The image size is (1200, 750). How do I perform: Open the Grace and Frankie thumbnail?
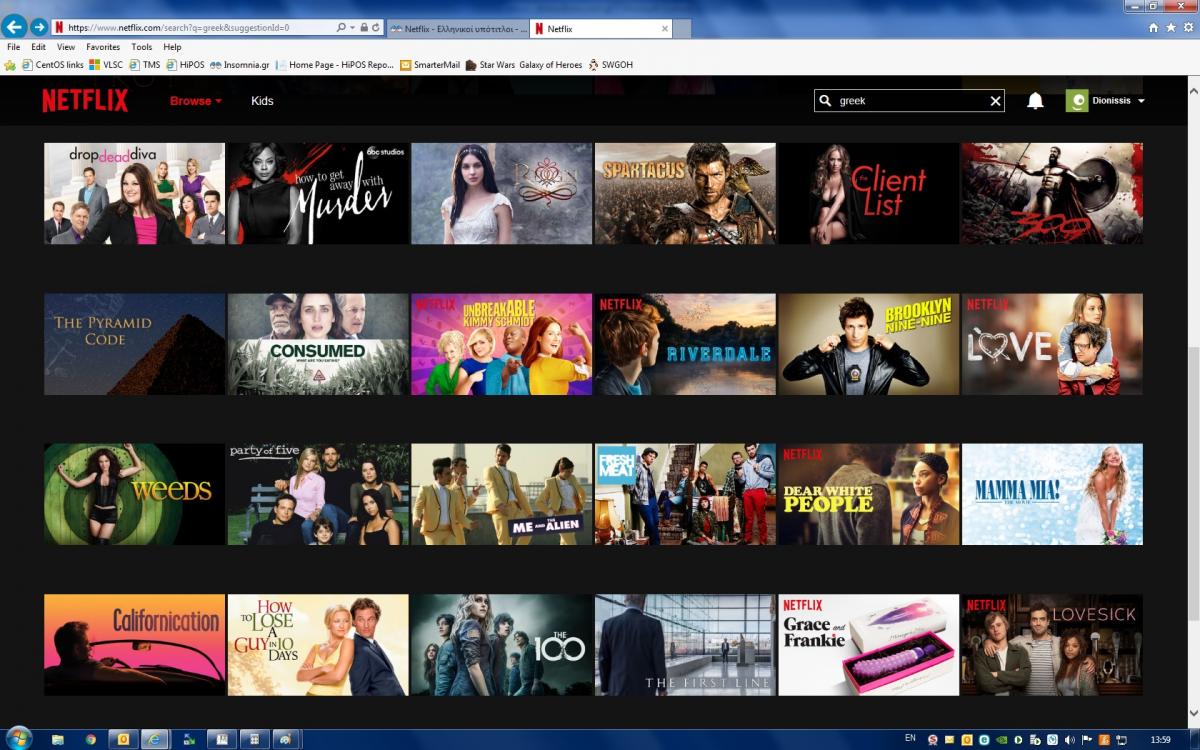tap(869, 645)
